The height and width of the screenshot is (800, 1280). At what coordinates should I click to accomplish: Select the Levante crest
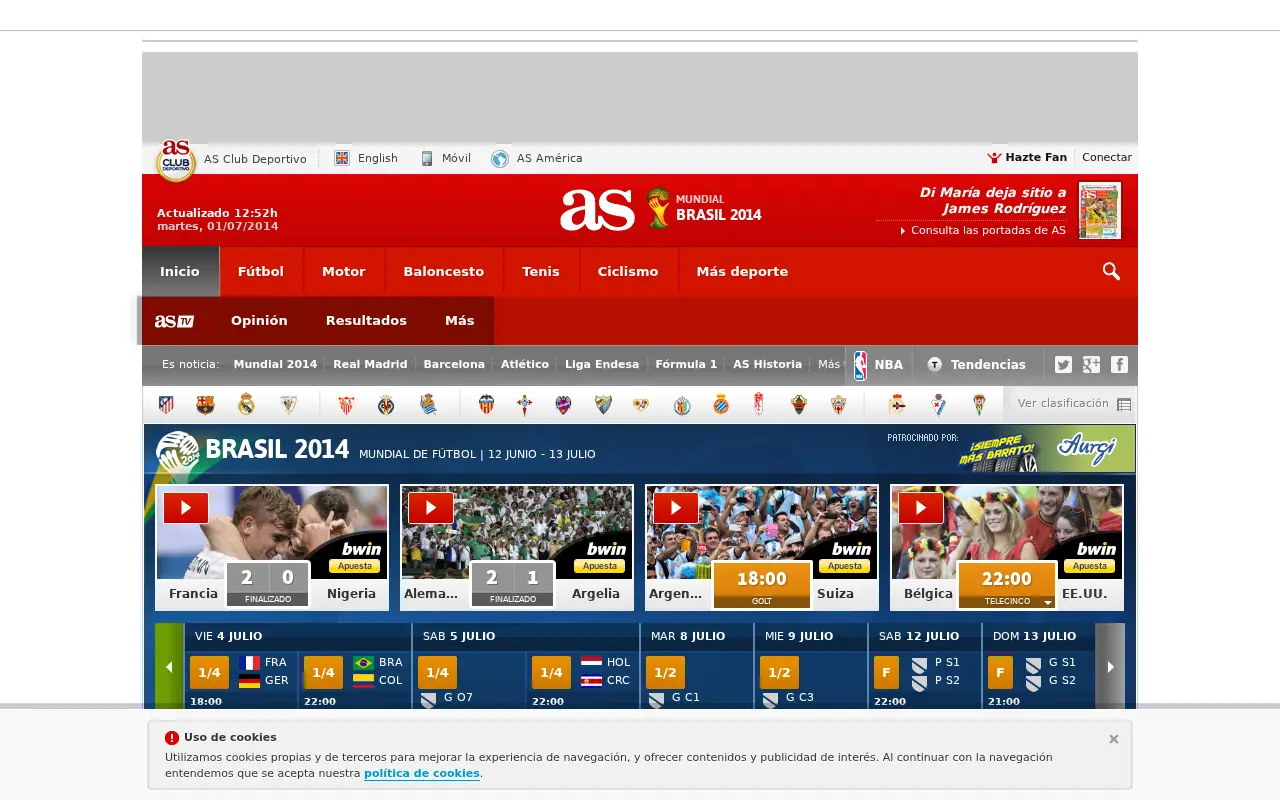(563, 404)
